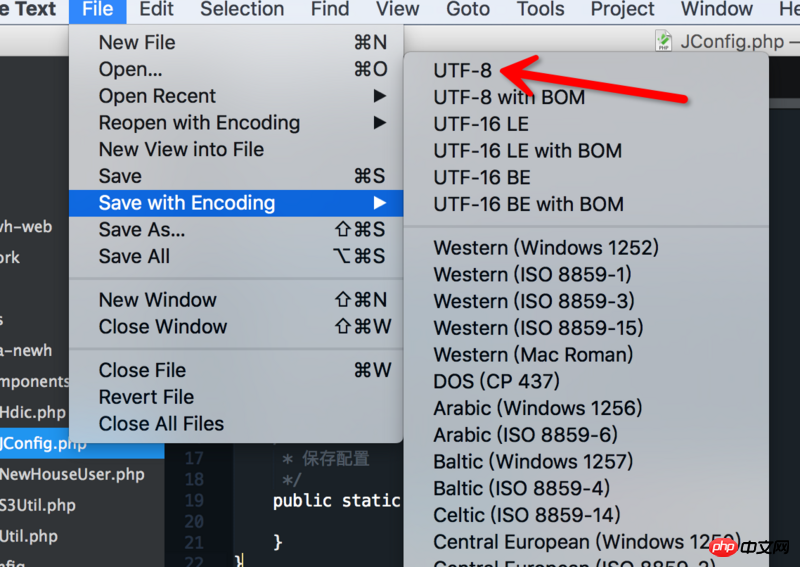Select Save All menu item
This screenshot has height=567, width=800.
click(134, 256)
